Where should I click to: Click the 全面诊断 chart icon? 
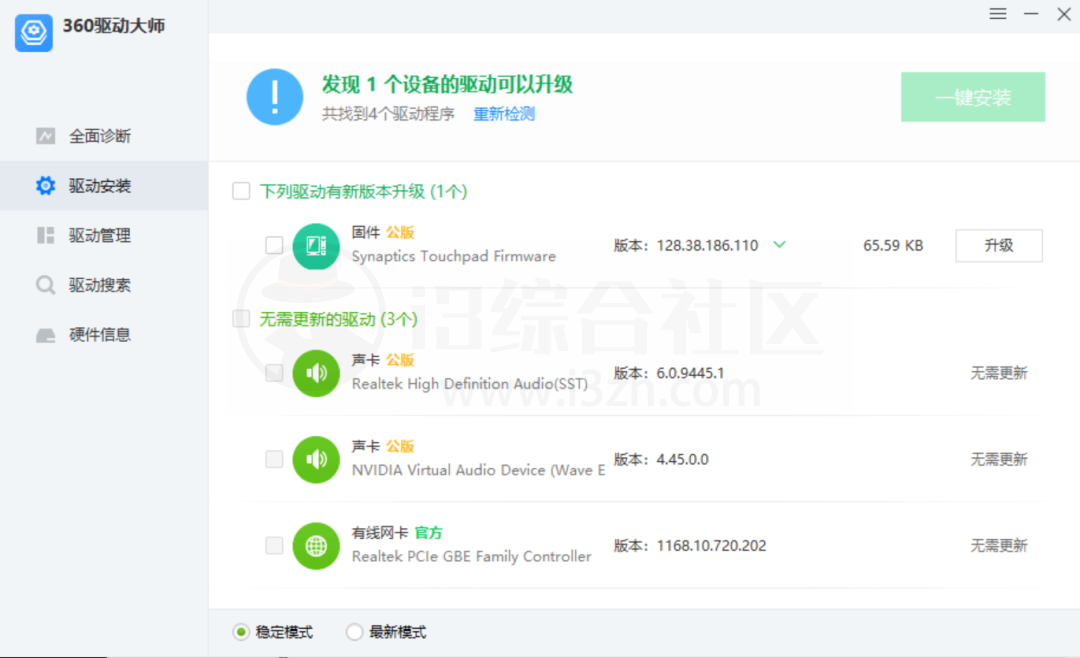coord(45,136)
